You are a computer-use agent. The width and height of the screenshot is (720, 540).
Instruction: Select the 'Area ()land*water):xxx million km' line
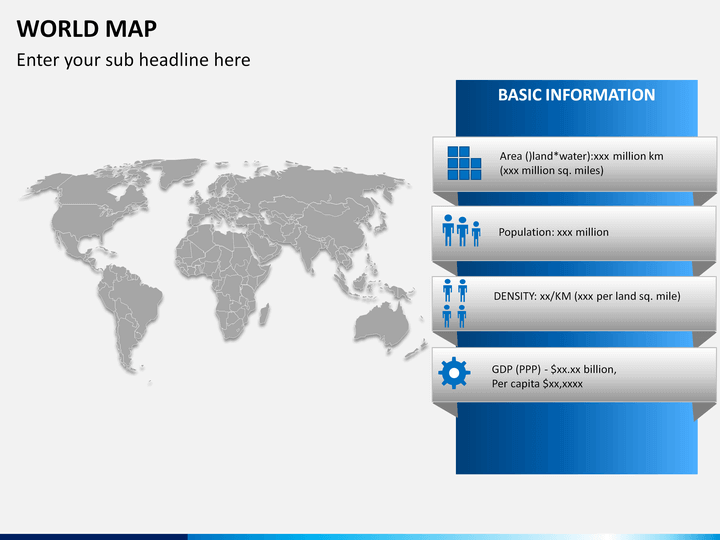[581, 156]
